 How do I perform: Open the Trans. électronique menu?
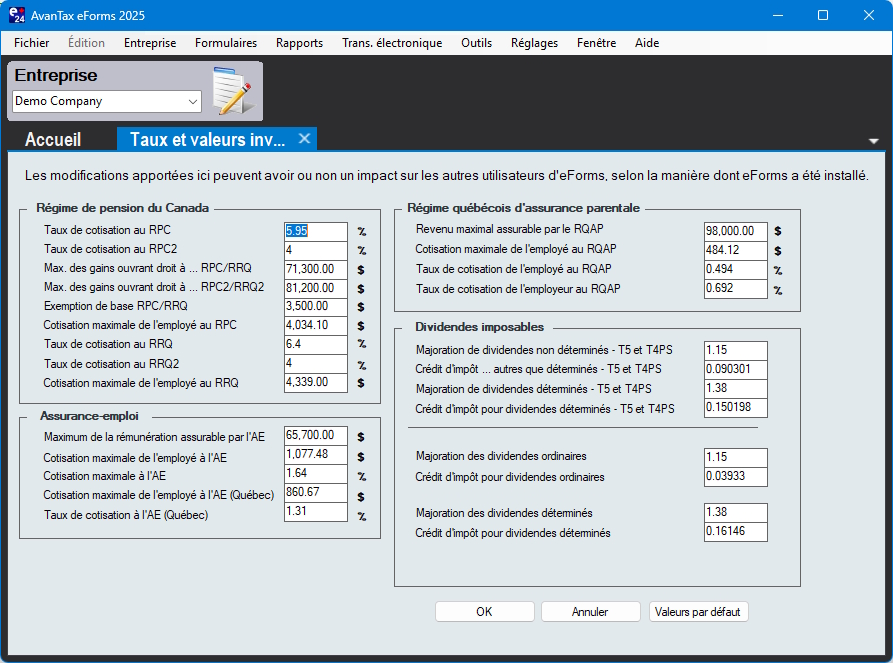click(x=392, y=43)
